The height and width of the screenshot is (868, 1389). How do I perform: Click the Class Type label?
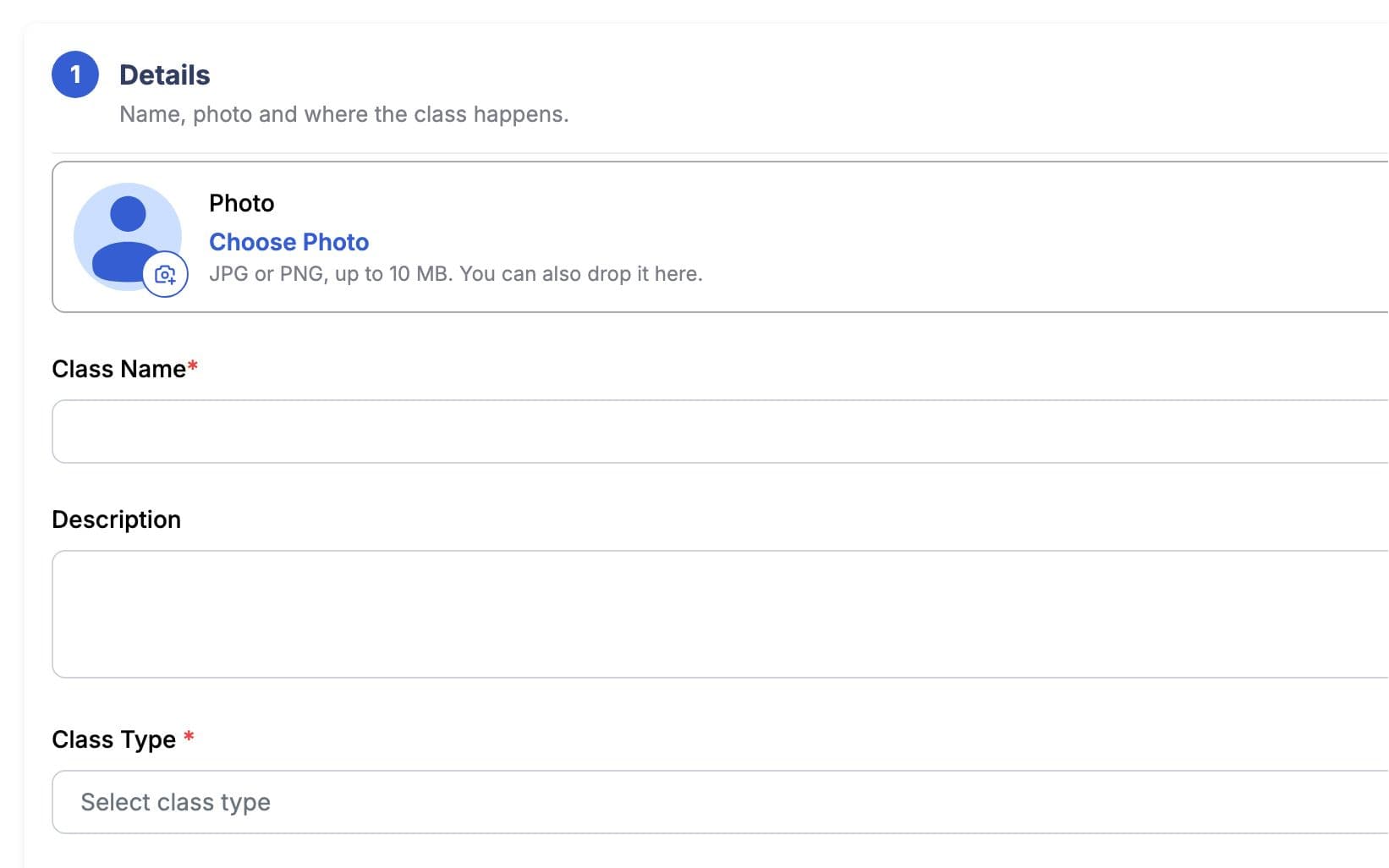pos(114,739)
